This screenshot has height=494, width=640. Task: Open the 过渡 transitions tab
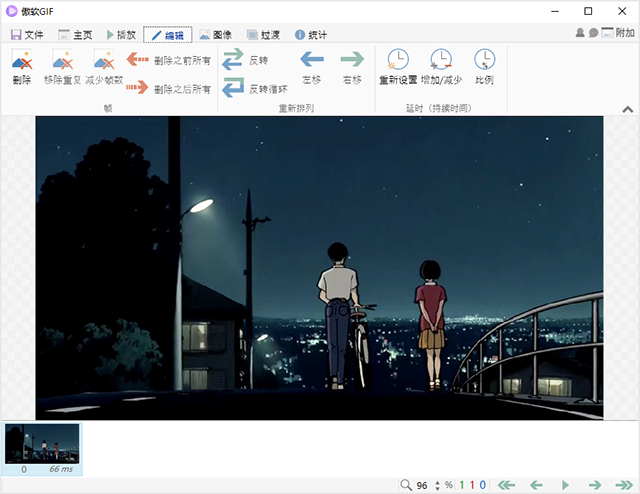pyautogui.click(x=264, y=35)
